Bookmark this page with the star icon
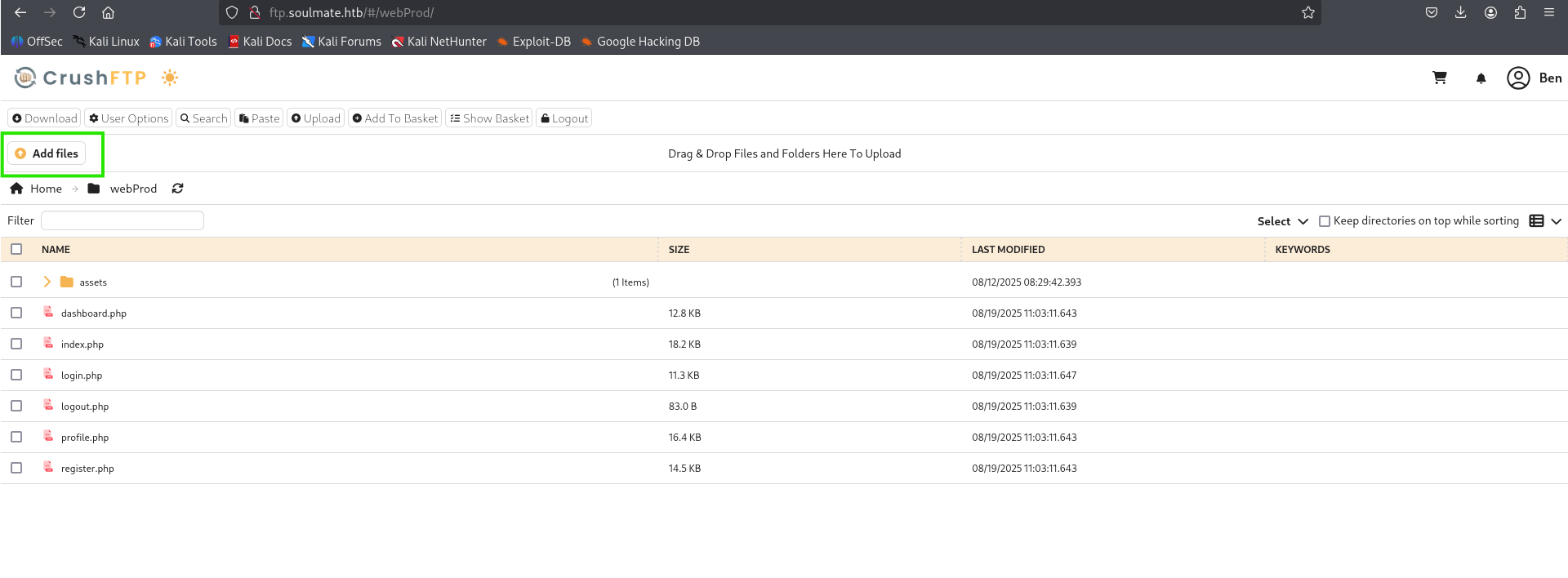Screen dimensions: 1568x578 pyautogui.click(x=1308, y=12)
